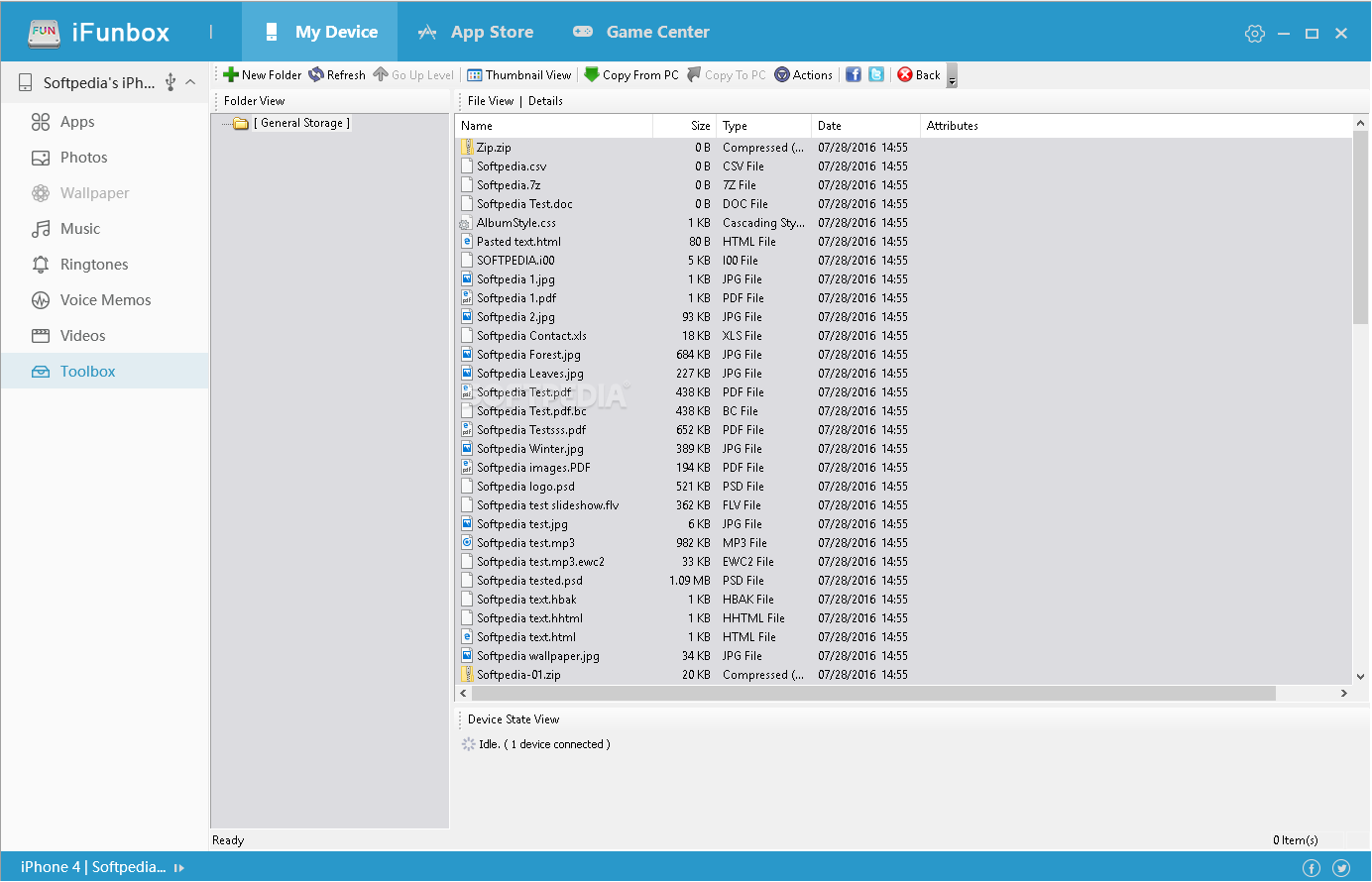
Task: Select the file Softpedia test.mp3
Action: tap(525, 543)
